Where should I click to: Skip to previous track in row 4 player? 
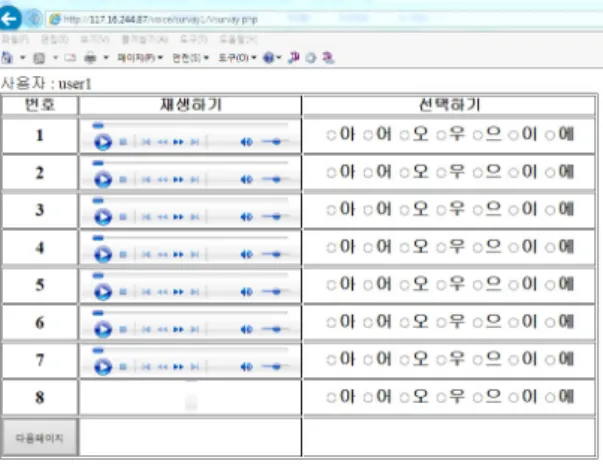(146, 254)
